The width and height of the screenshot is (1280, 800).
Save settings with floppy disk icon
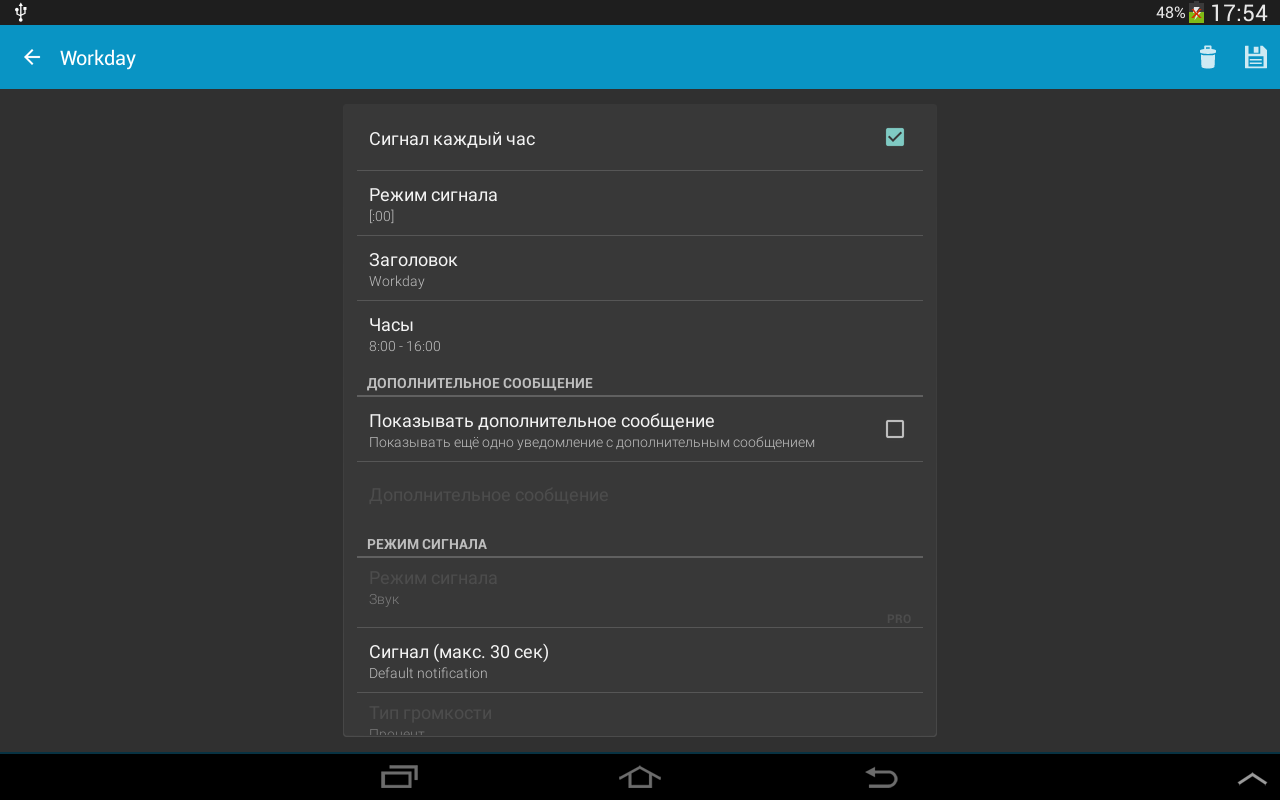[x=1255, y=58]
